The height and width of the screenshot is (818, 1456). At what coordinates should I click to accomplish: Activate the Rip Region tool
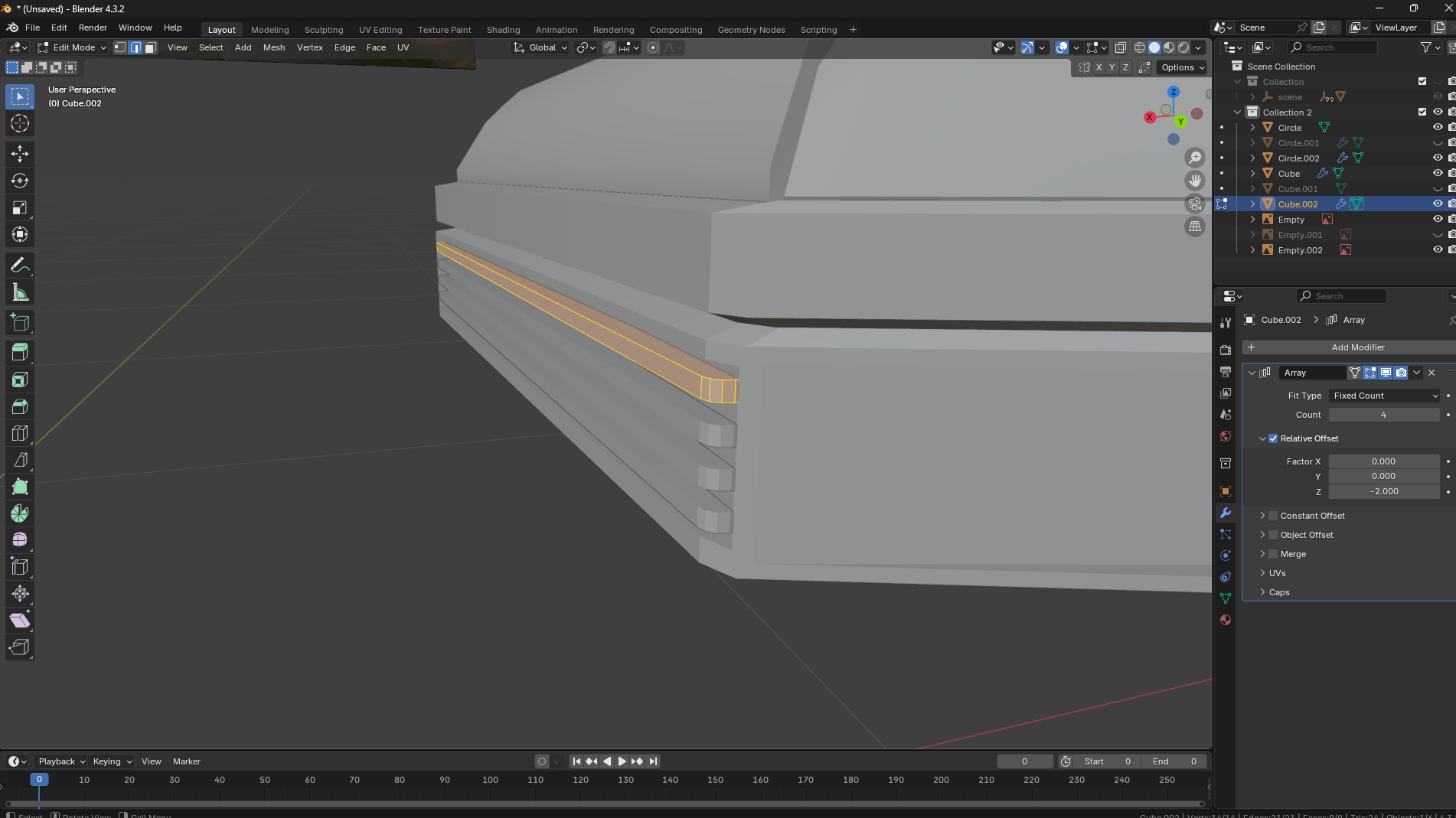pos(20,647)
